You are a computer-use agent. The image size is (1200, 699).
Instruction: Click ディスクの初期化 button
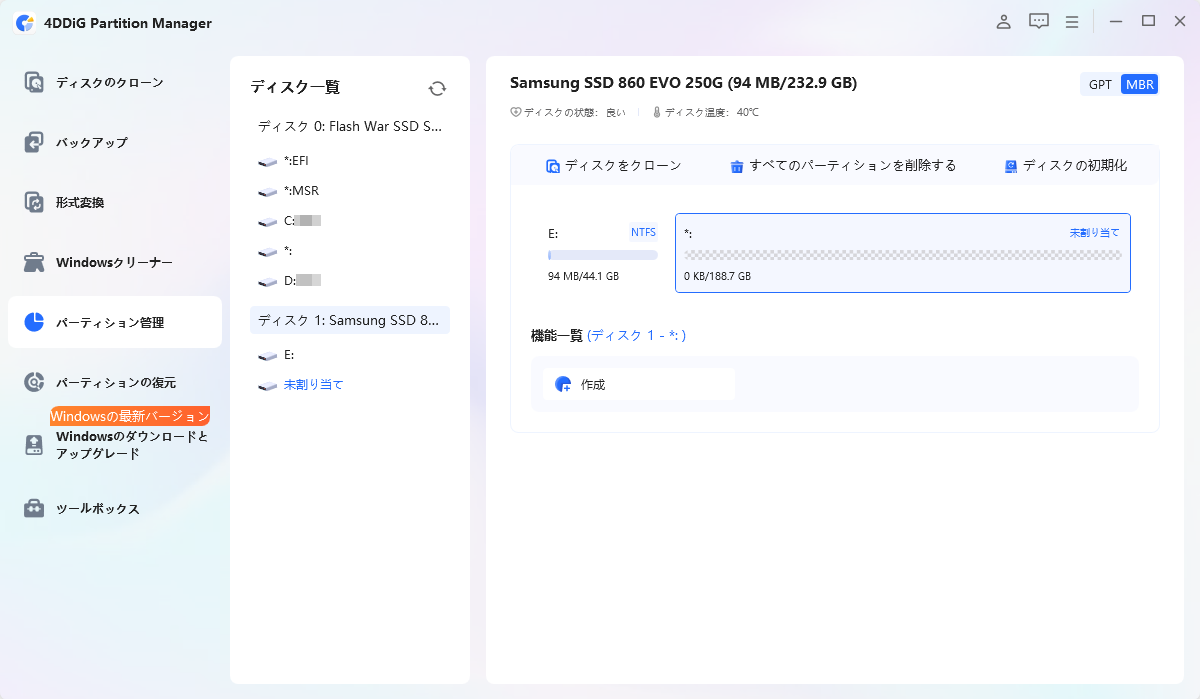click(1066, 166)
